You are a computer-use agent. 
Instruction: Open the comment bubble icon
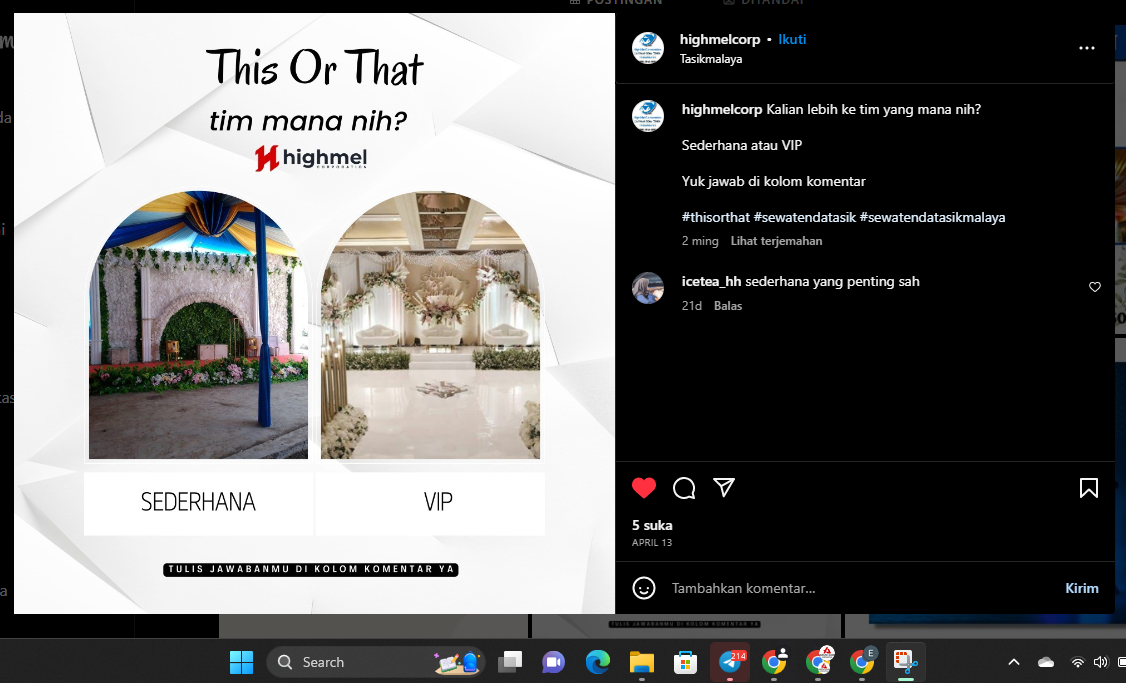[x=684, y=488]
